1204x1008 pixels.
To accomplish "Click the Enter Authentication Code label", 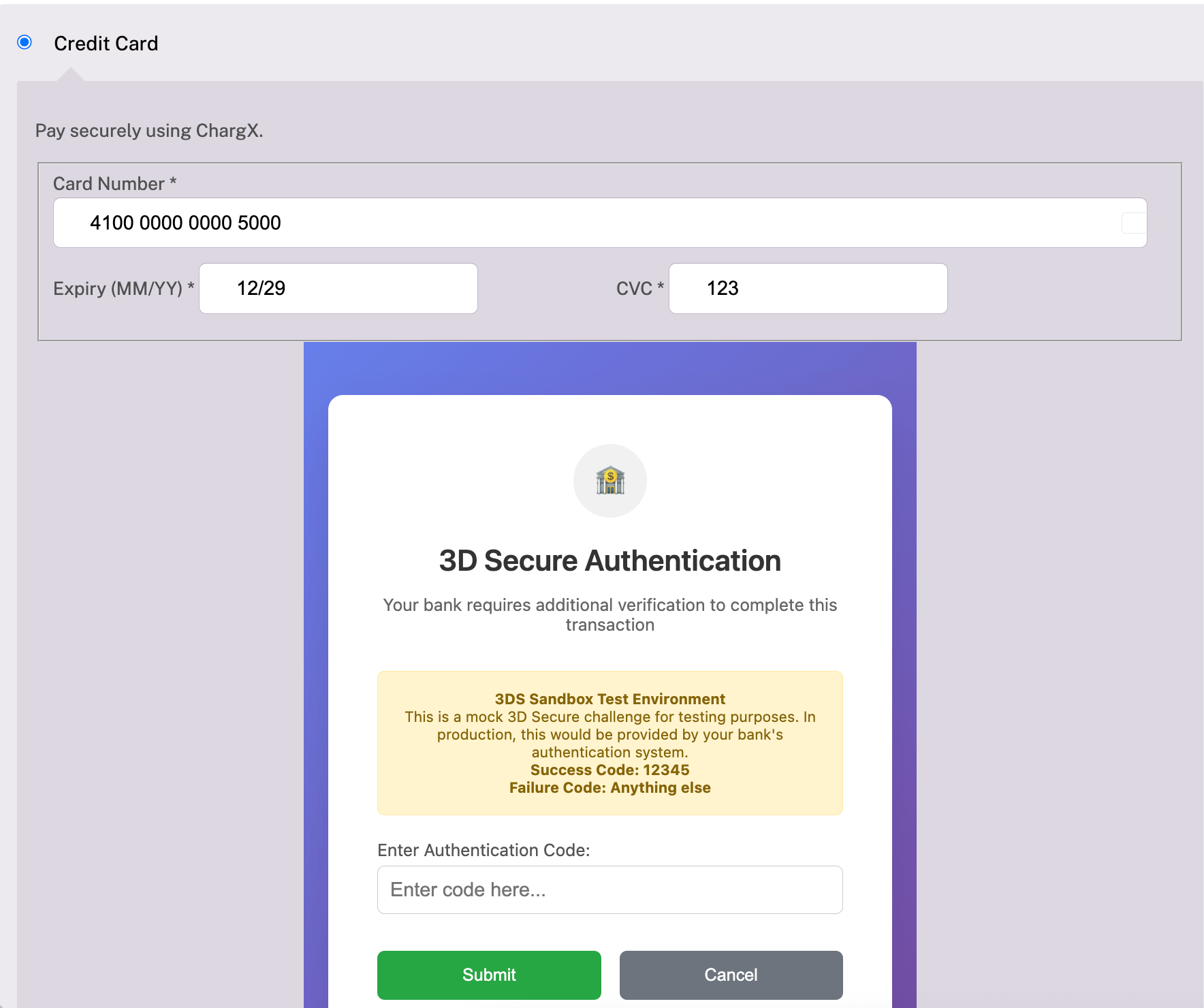I will pyautogui.click(x=484, y=850).
